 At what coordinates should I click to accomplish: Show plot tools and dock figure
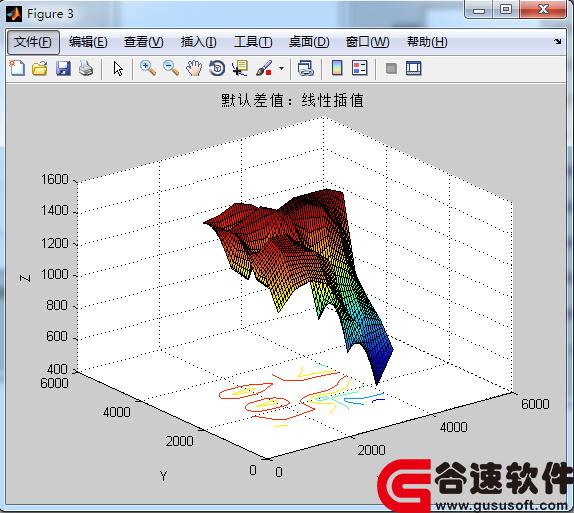tap(414, 68)
